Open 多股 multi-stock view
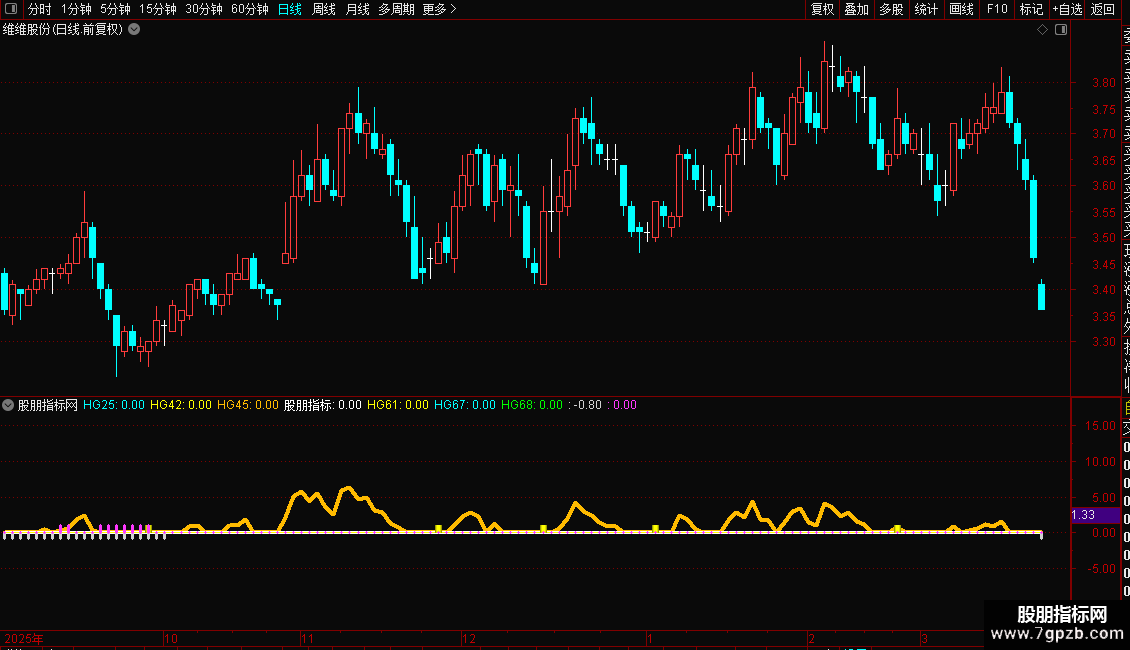The height and width of the screenshot is (650, 1130). click(x=891, y=9)
